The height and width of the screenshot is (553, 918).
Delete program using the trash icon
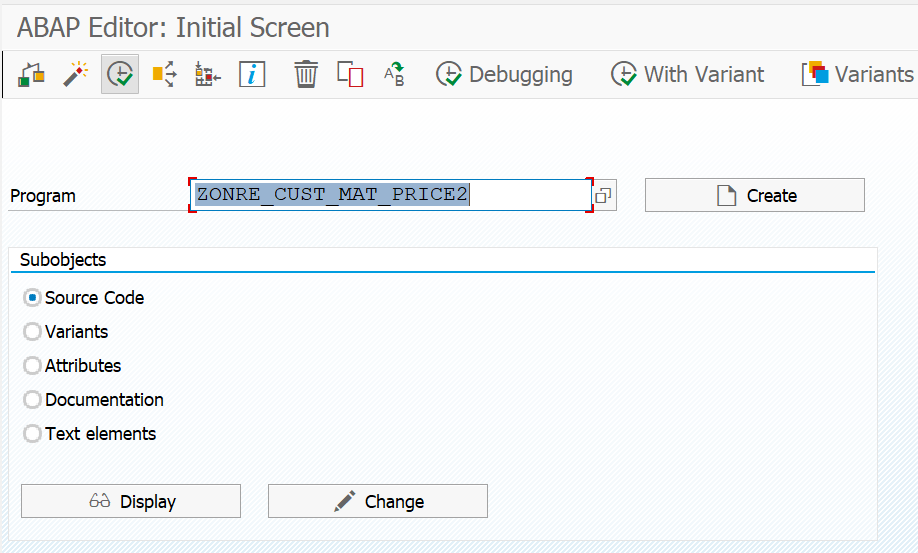click(306, 75)
